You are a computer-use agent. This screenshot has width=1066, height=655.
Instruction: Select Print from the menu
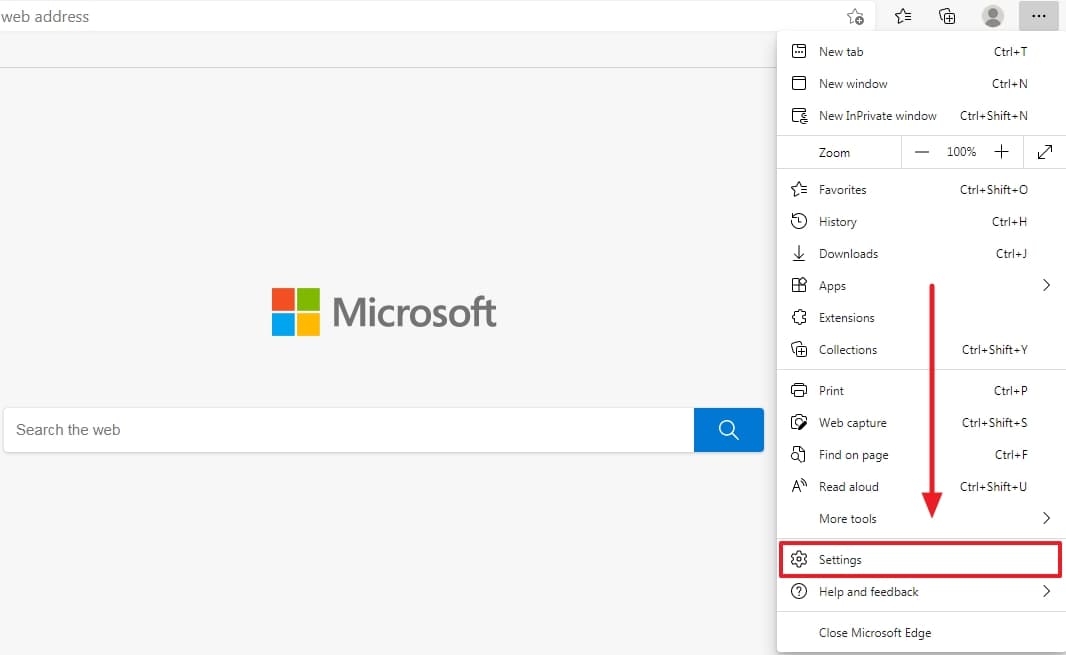[834, 390]
